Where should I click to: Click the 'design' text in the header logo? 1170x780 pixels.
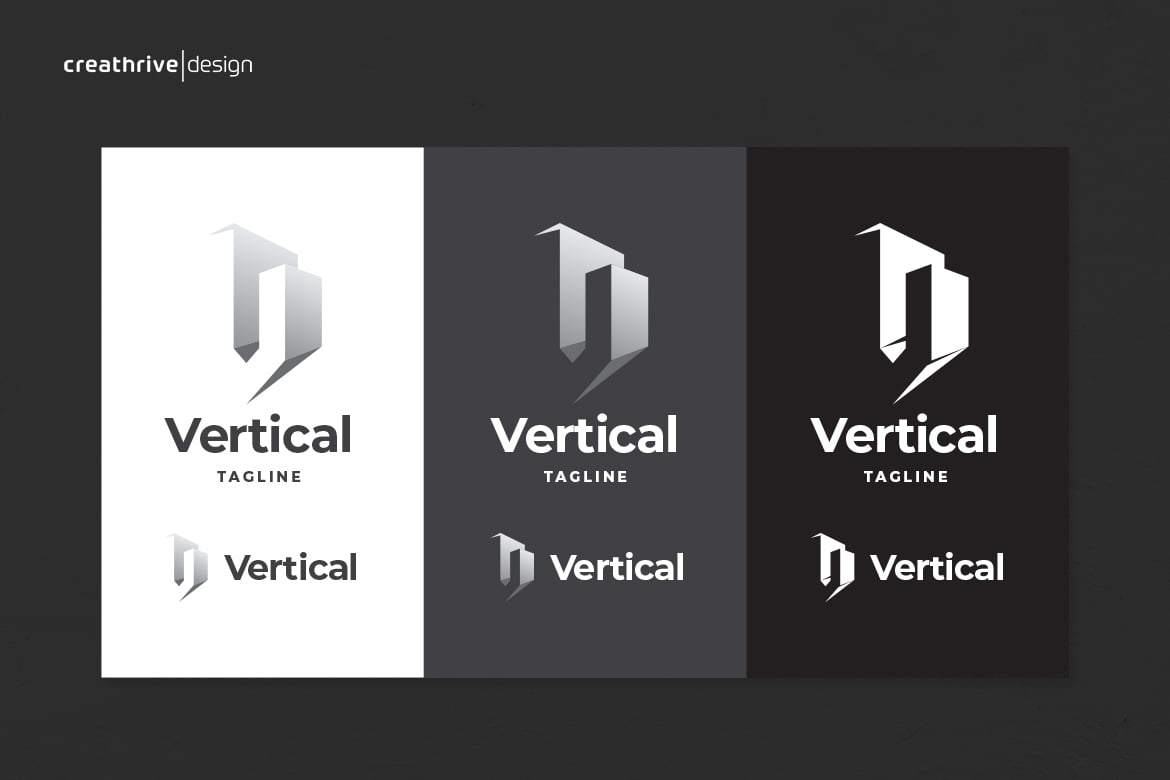point(220,66)
